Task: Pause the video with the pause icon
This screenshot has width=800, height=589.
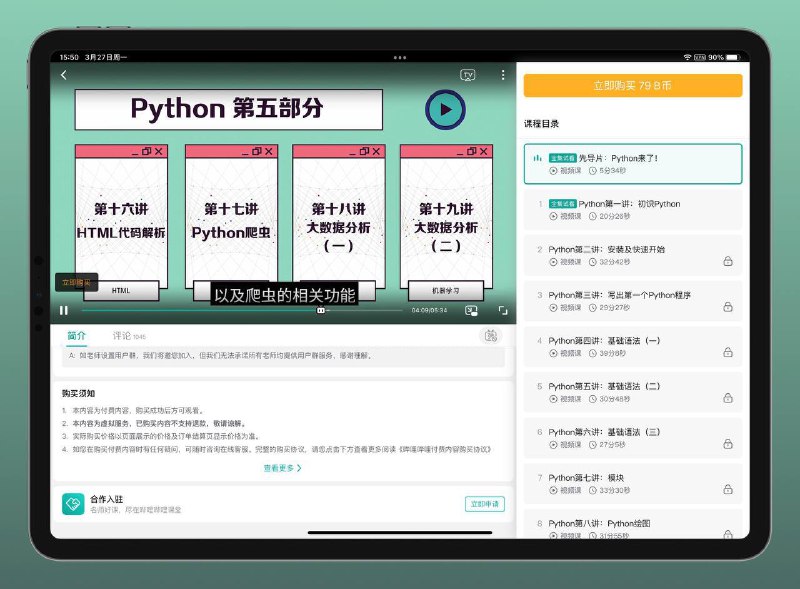Action: pyautogui.click(x=63, y=310)
